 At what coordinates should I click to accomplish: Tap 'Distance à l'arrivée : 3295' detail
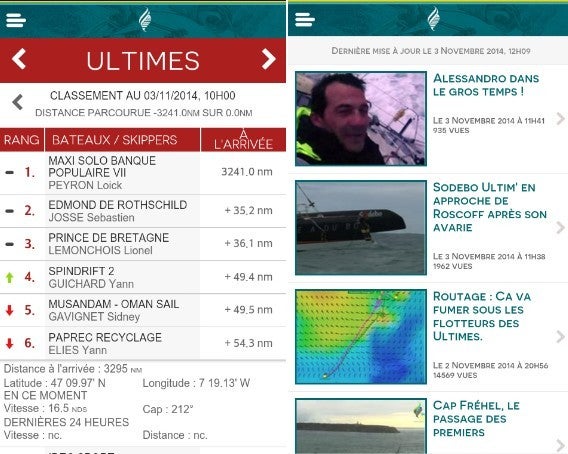[x=72, y=369]
